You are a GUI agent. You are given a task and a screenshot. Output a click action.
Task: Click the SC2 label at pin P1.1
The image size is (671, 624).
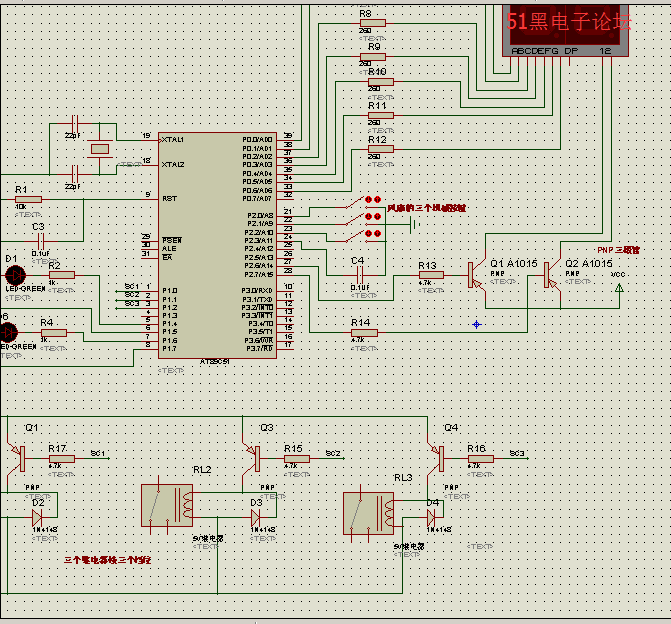[132, 294]
